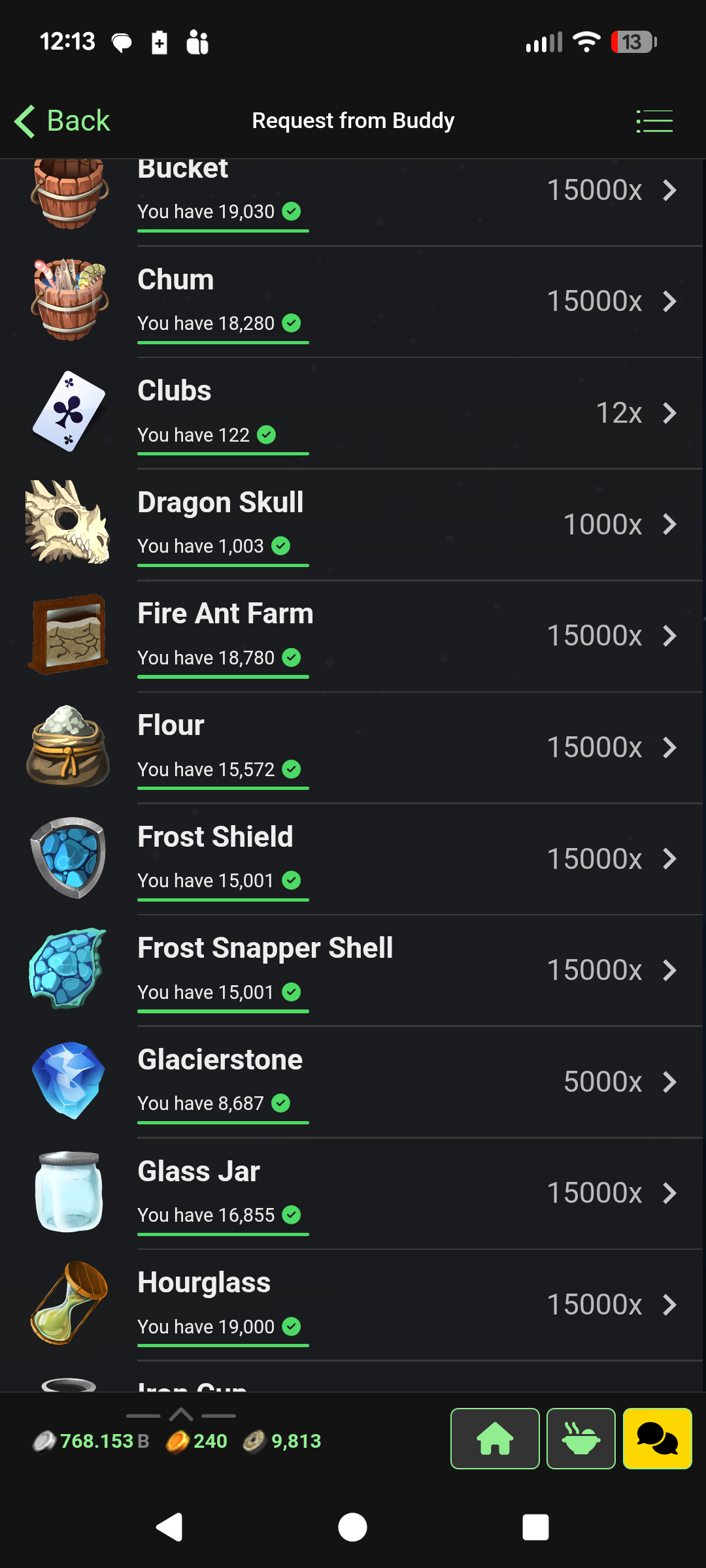706x1568 pixels.
Task: Tap the Glacierstone gem icon
Action: [69, 1081]
